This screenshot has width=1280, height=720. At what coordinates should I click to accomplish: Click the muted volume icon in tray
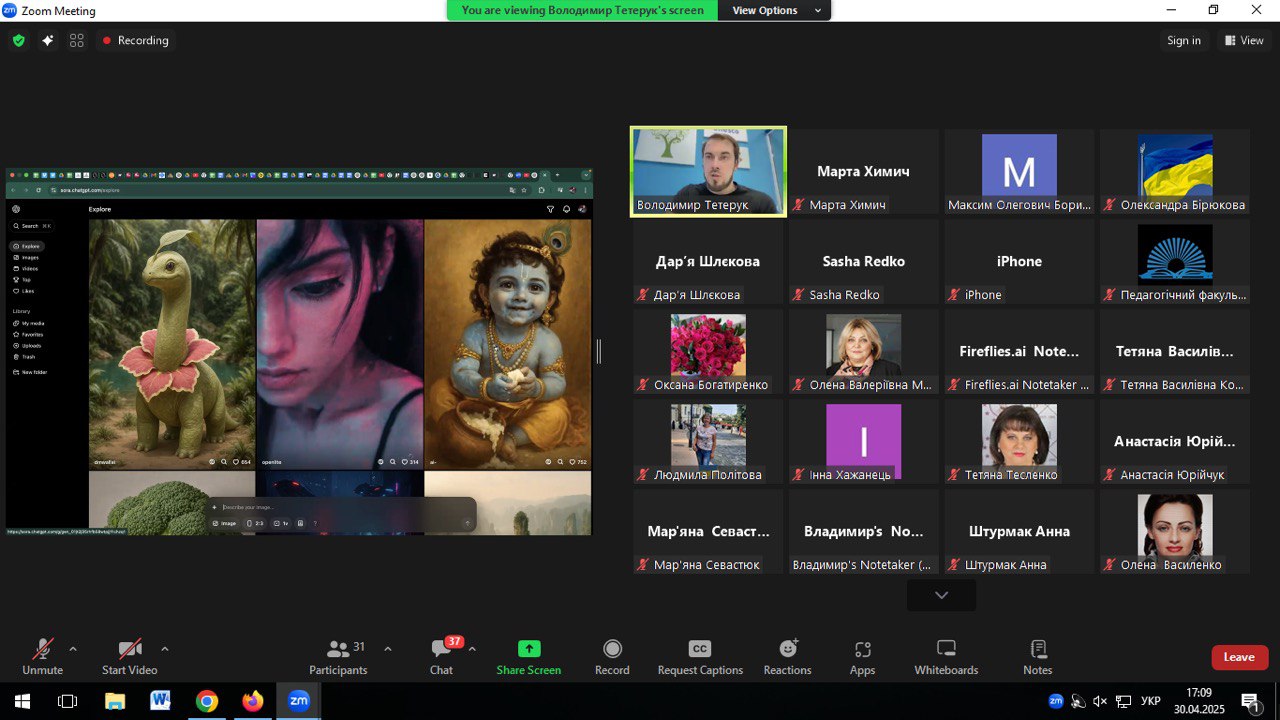coord(1100,701)
